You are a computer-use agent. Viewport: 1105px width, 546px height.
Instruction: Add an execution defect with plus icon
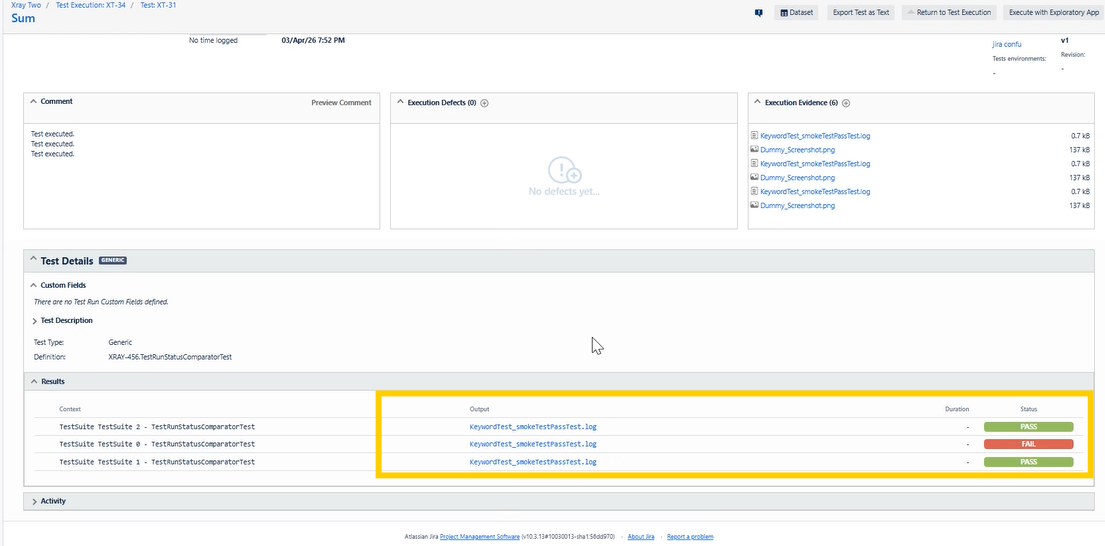[x=485, y=103]
